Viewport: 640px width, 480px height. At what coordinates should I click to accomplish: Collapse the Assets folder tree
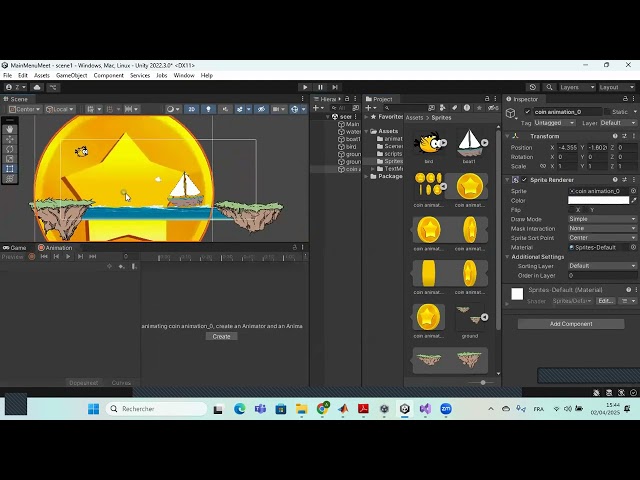(x=366, y=131)
